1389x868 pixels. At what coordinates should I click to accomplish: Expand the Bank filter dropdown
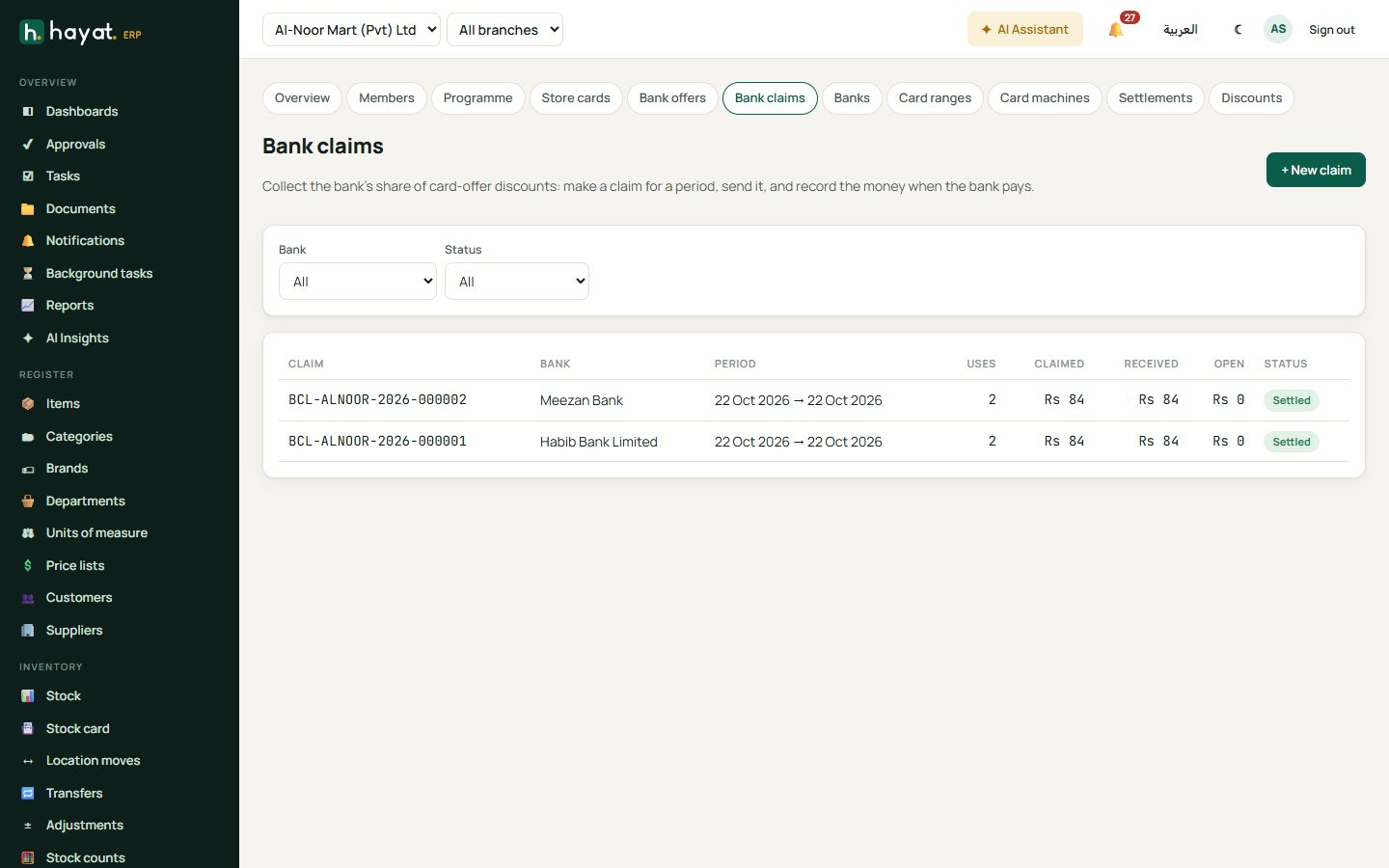(358, 282)
